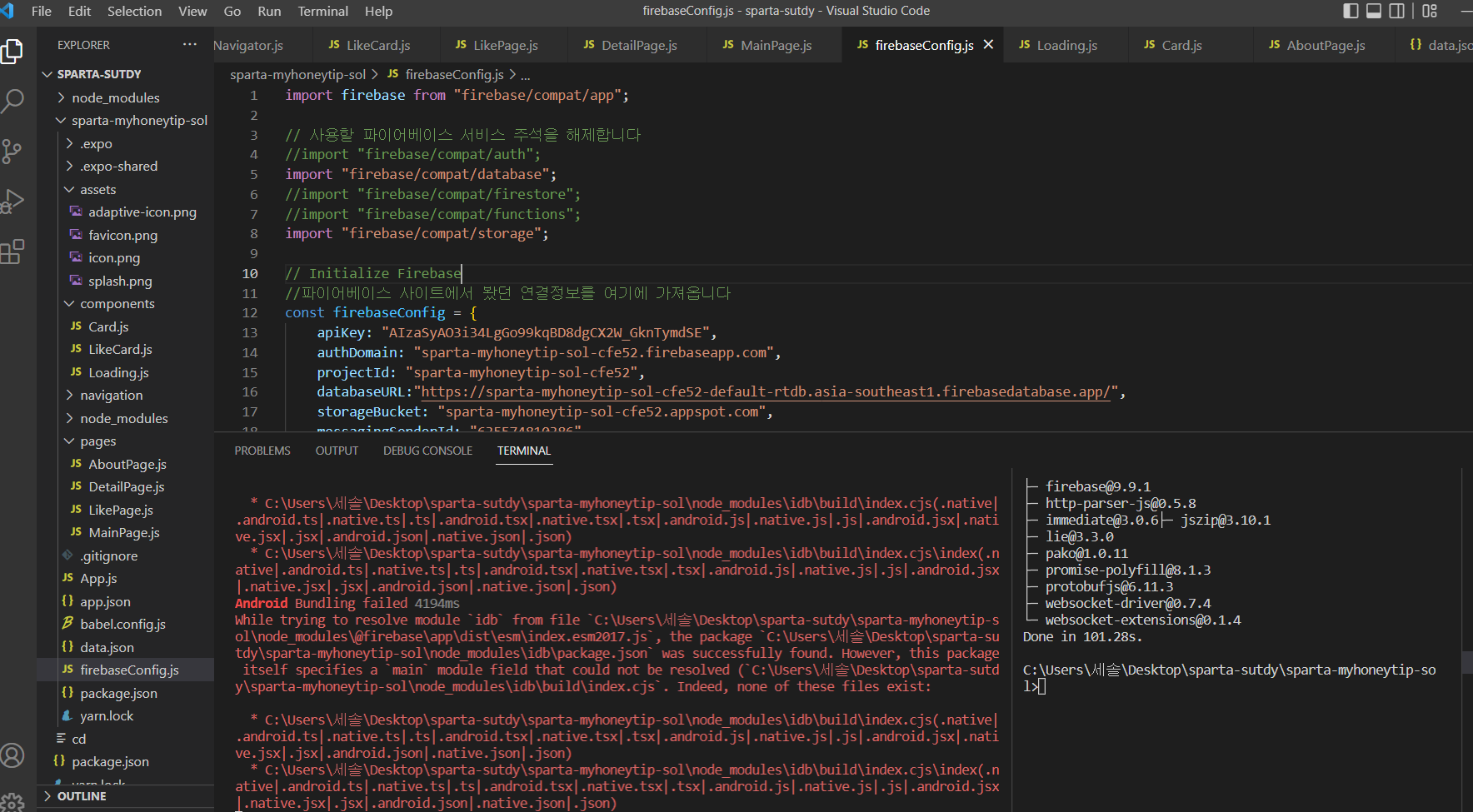Open the Search view in activity bar

(x=12, y=101)
